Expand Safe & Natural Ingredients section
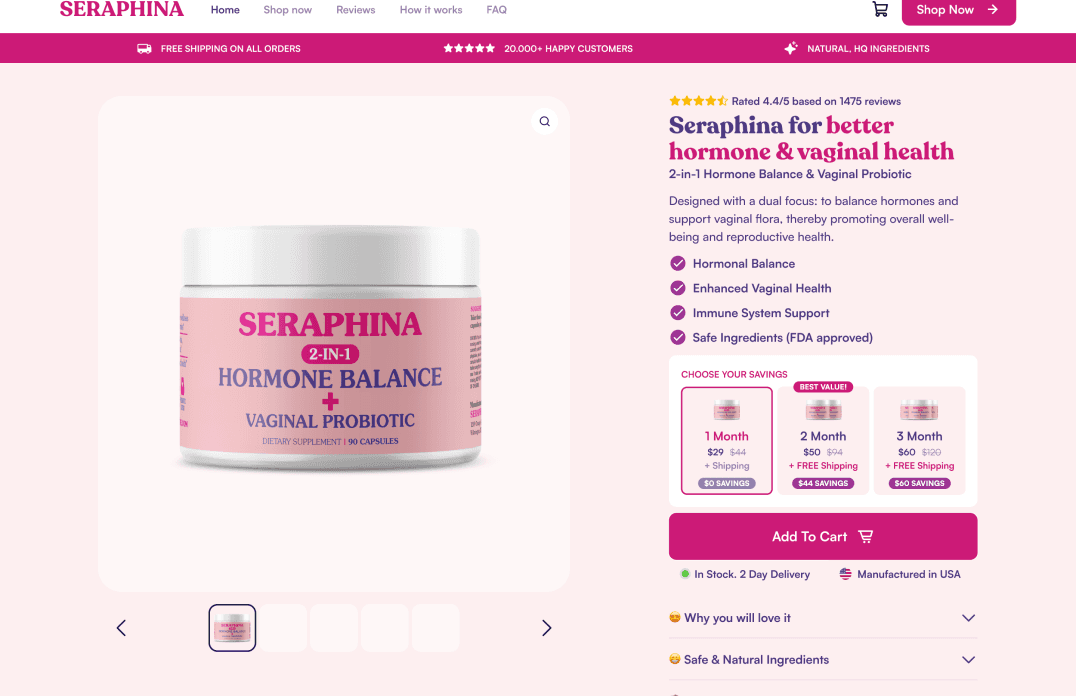This screenshot has width=1076, height=696. point(823,660)
